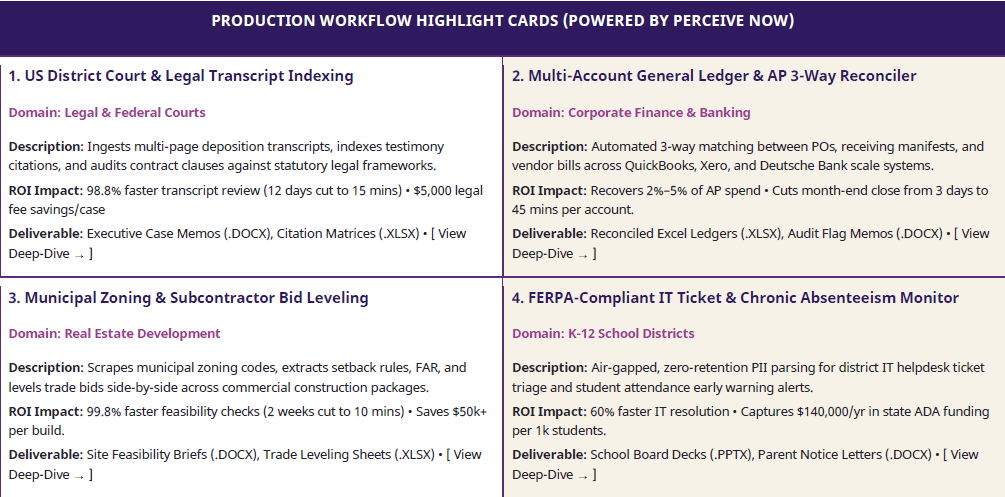
Task: Select the Domain: Corporate Finance & Banking label
Action: (631, 112)
